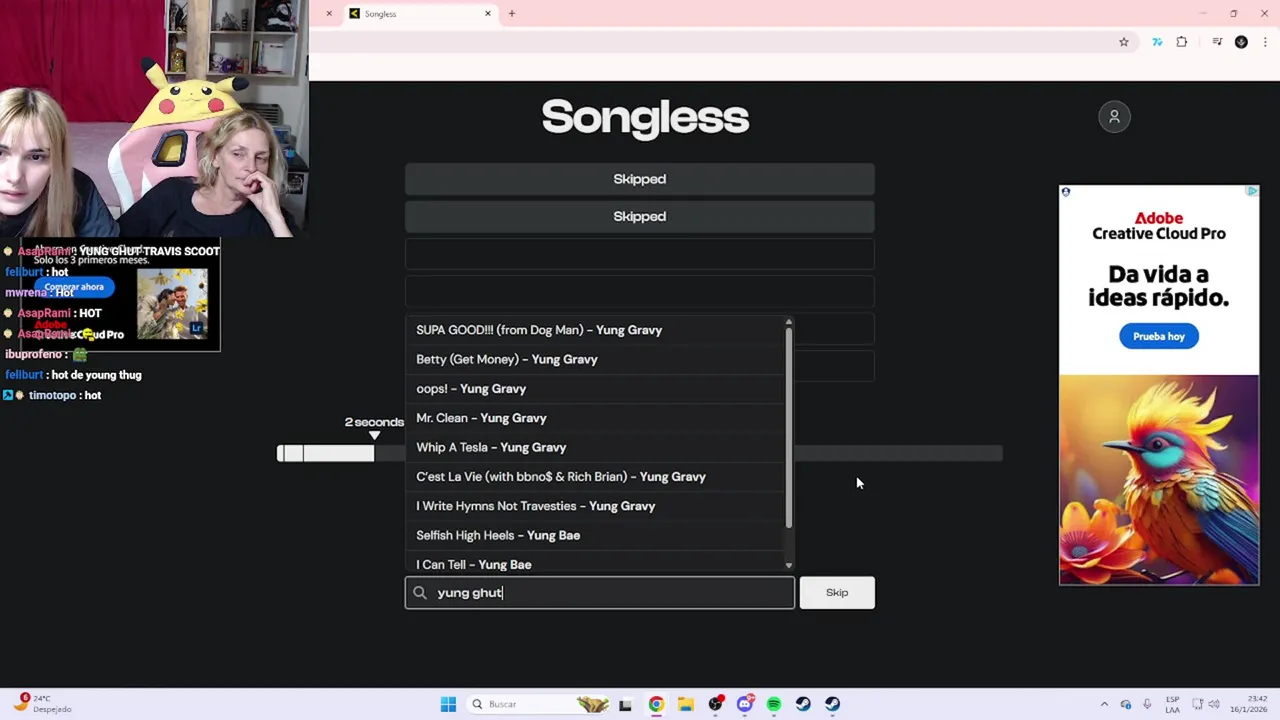Open Spotify from the taskbar
The height and width of the screenshot is (720, 1280).
coord(774,704)
